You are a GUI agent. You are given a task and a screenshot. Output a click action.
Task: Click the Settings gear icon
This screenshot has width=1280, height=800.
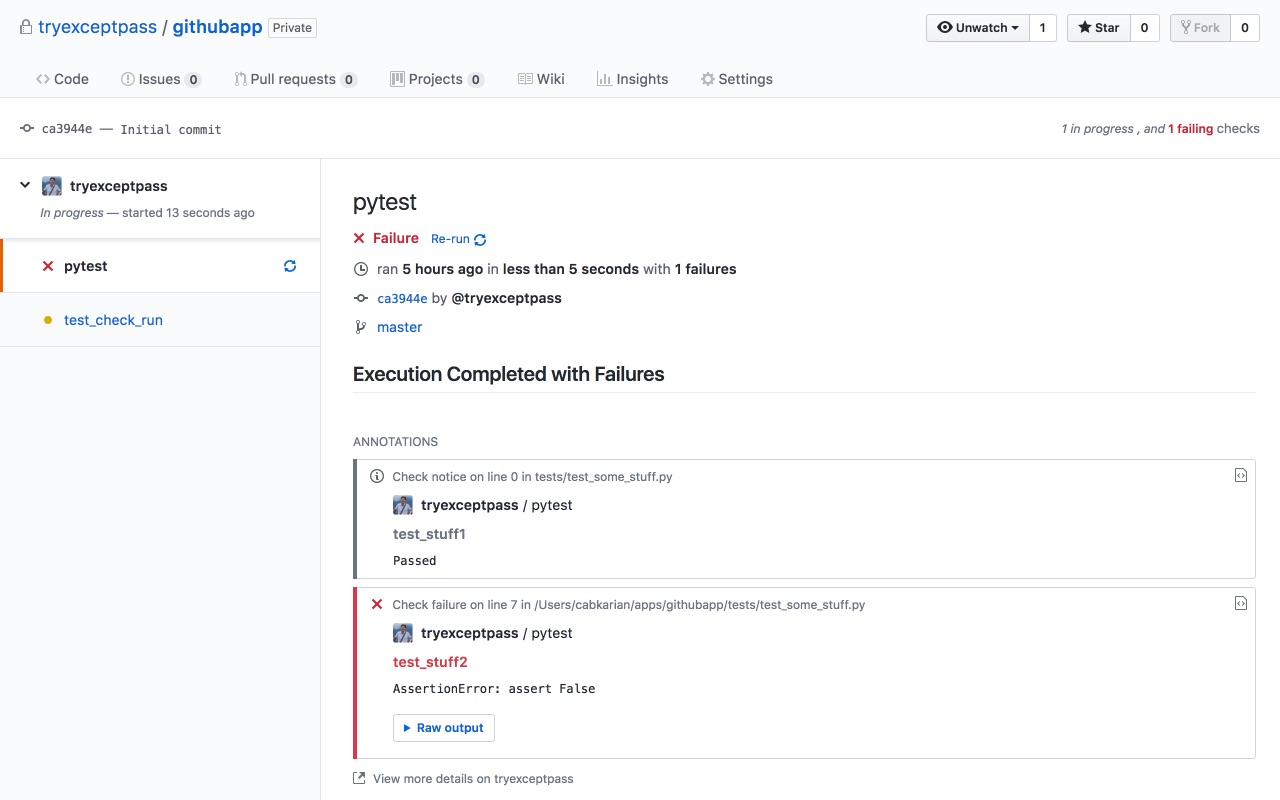[708, 78]
